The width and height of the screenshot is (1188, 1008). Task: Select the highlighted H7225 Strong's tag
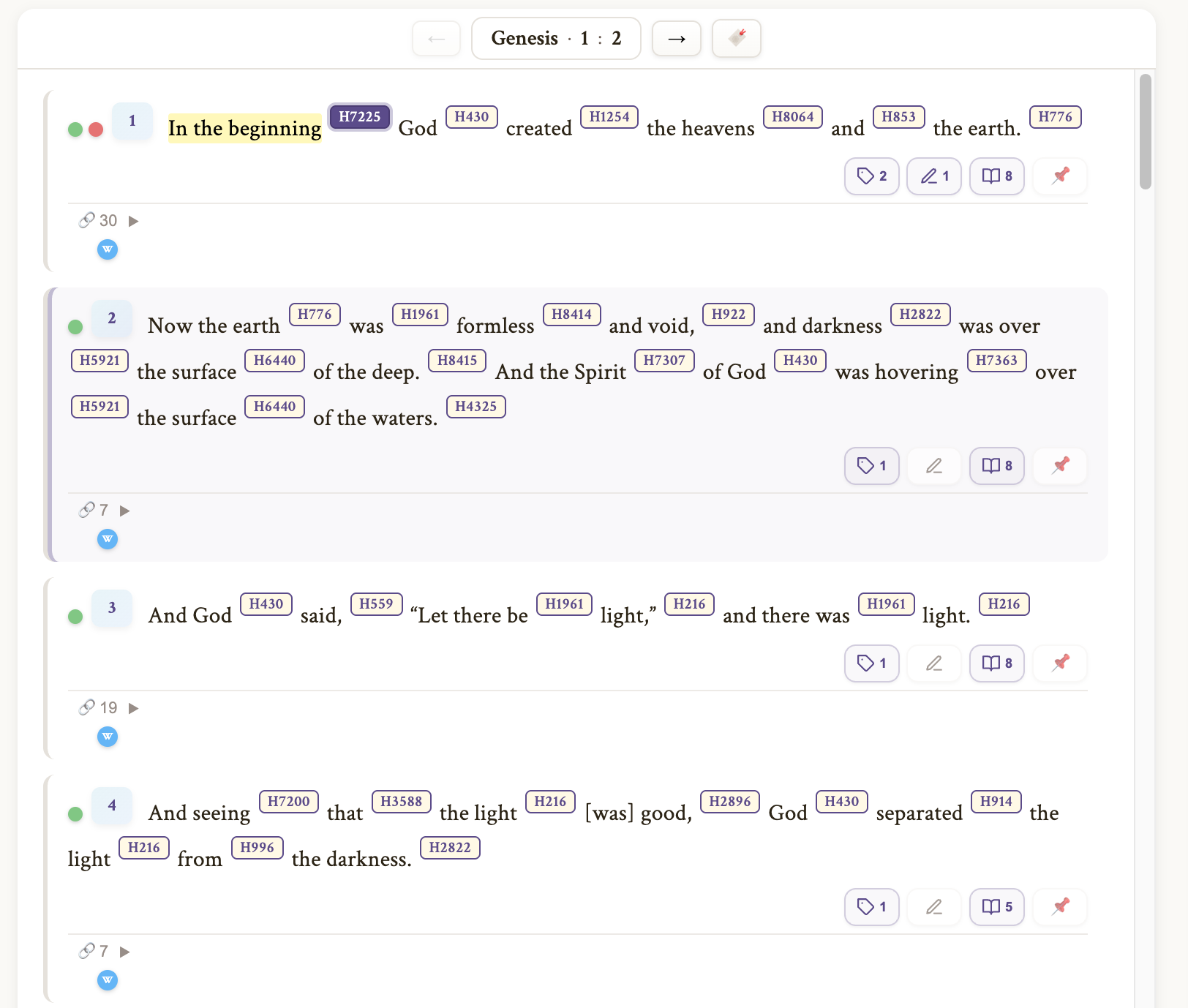pyautogui.click(x=359, y=117)
